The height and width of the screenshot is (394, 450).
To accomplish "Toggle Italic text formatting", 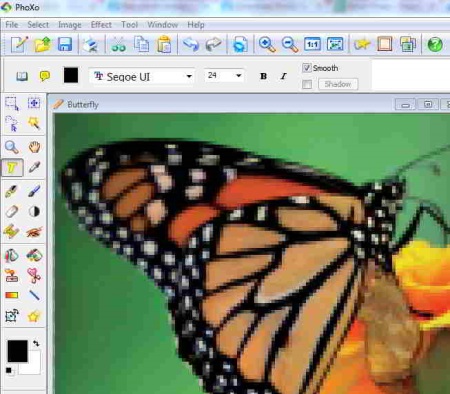I will (x=283, y=76).
